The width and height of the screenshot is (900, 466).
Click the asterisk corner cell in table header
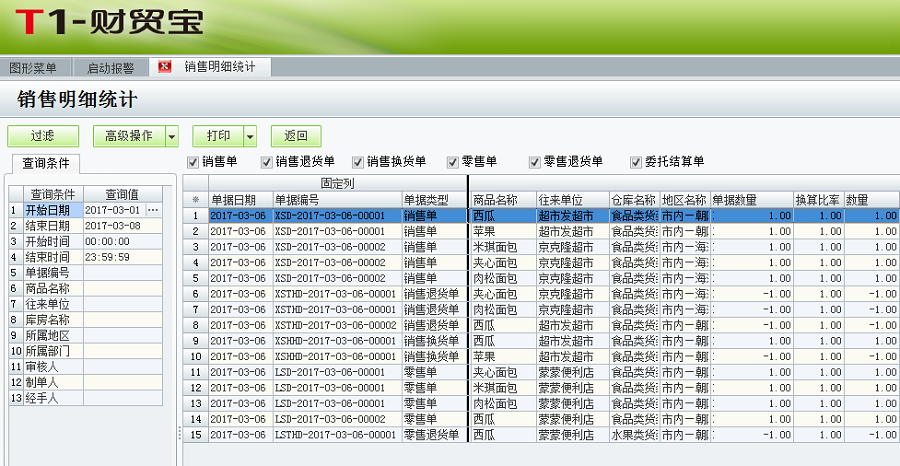tap(195, 200)
